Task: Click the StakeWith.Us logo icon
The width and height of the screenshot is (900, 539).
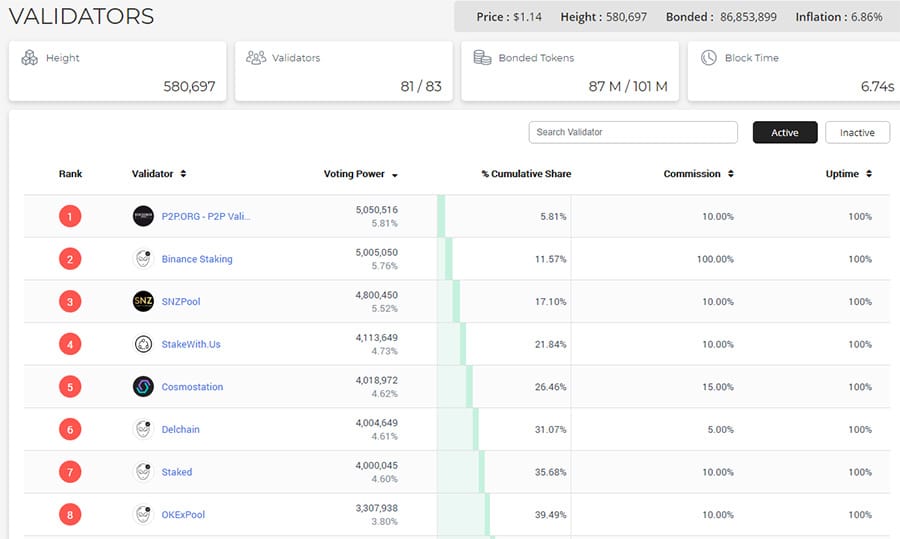Action: click(143, 344)
